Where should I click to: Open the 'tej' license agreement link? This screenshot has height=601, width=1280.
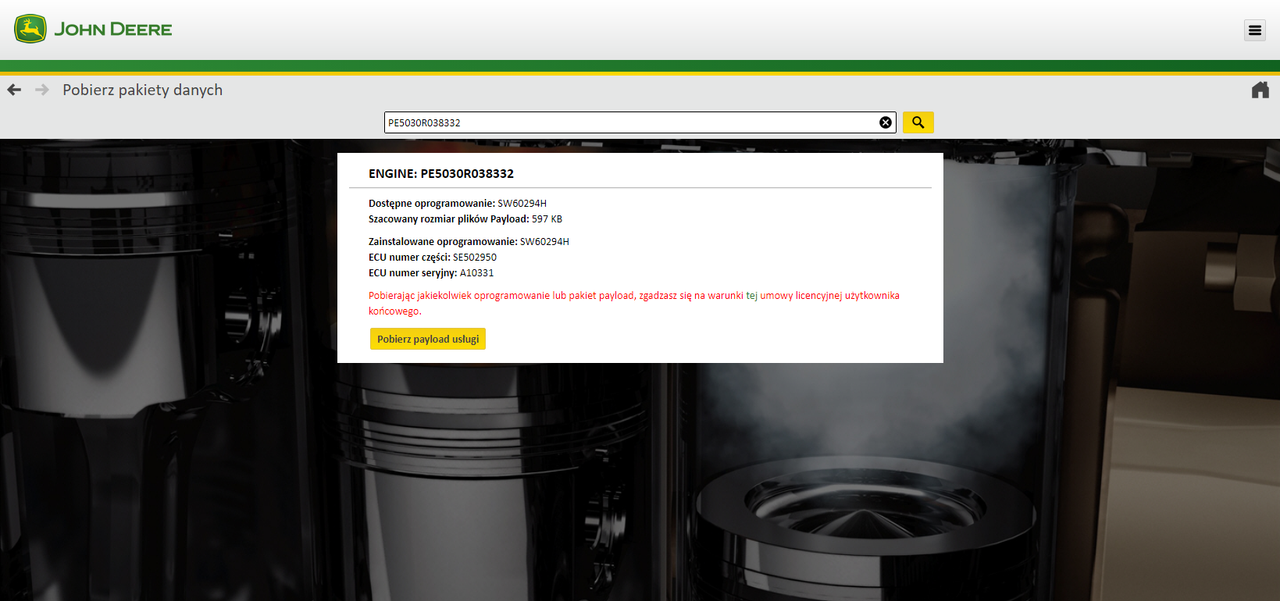pos(752,296)
